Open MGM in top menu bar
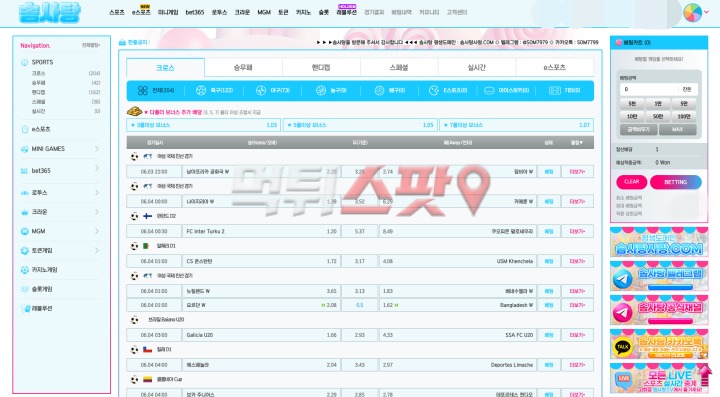This screenshot has height=397, width=720. coord(264,12)
